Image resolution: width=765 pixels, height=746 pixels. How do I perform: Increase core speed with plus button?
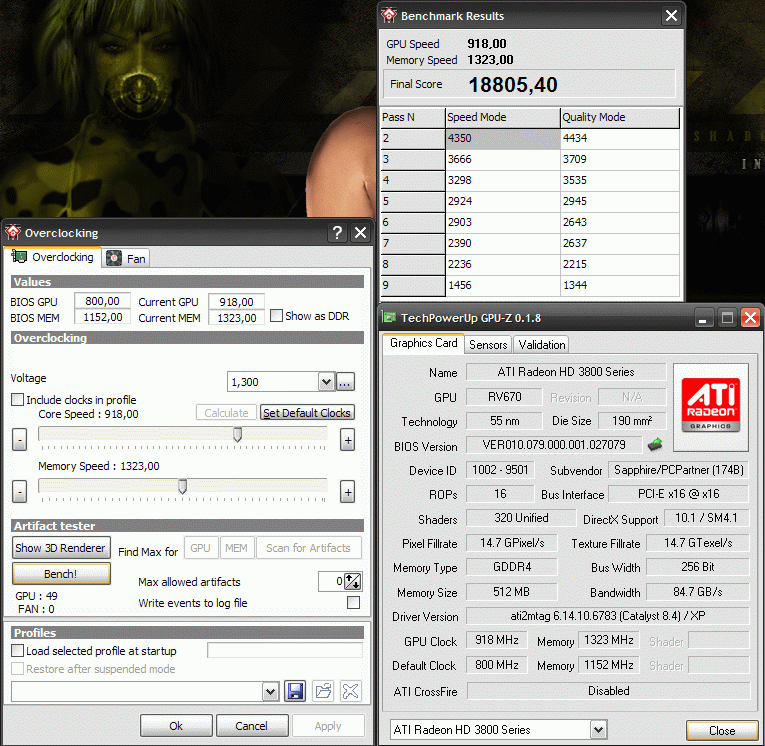[347, 440]
